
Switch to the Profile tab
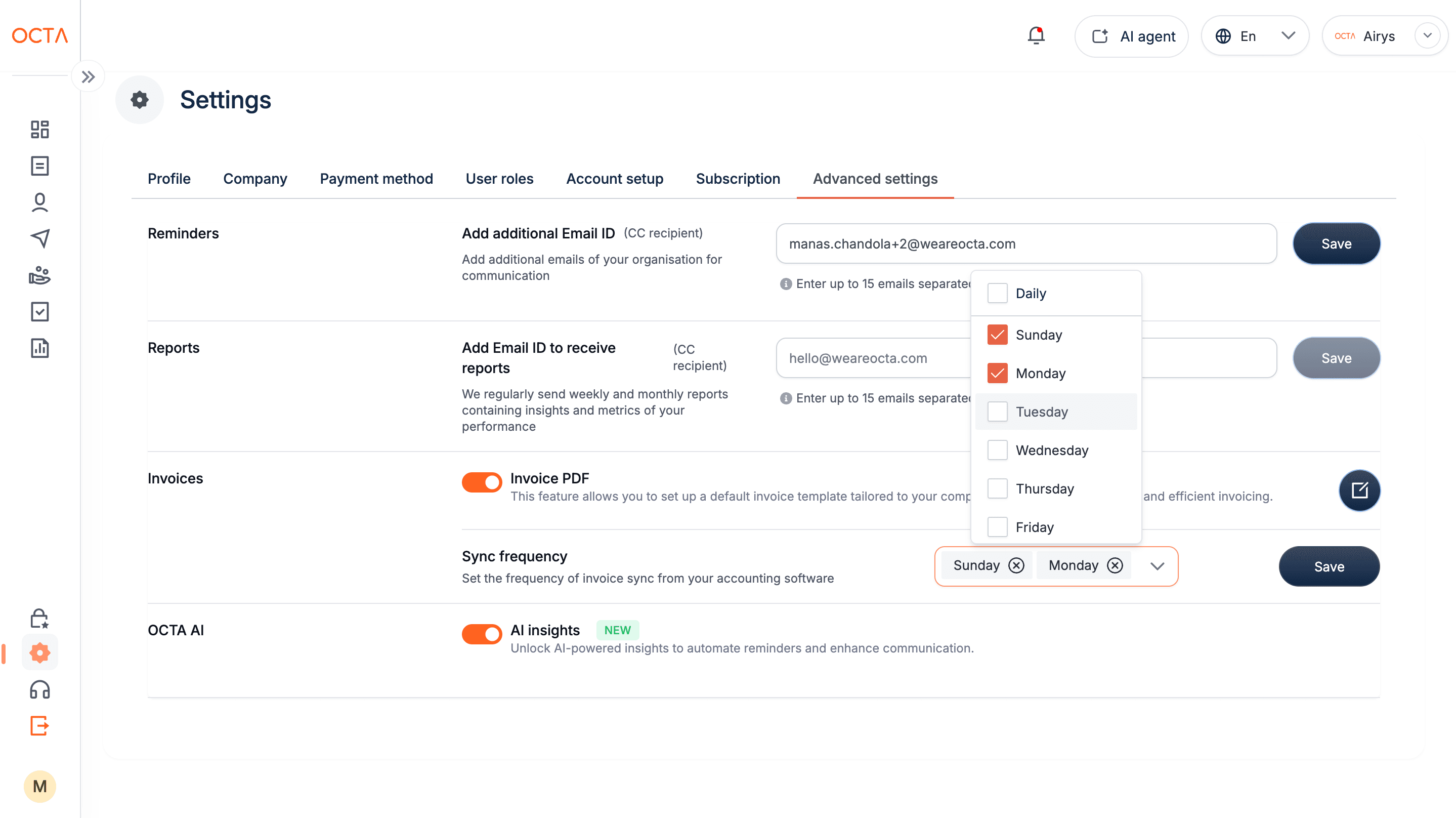(x=169, y=179)
